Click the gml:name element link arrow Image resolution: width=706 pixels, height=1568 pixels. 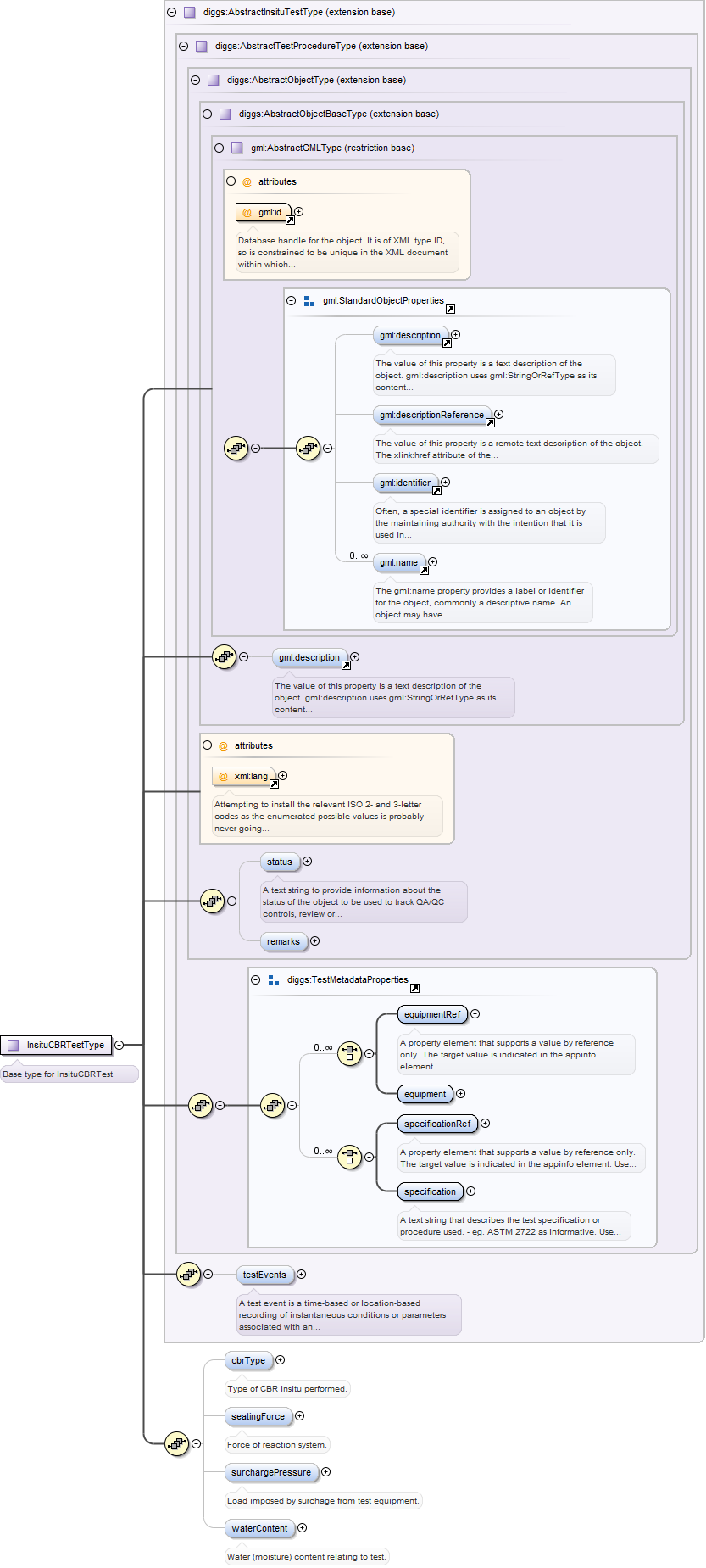pyautogui.click(x=424, y=570)
